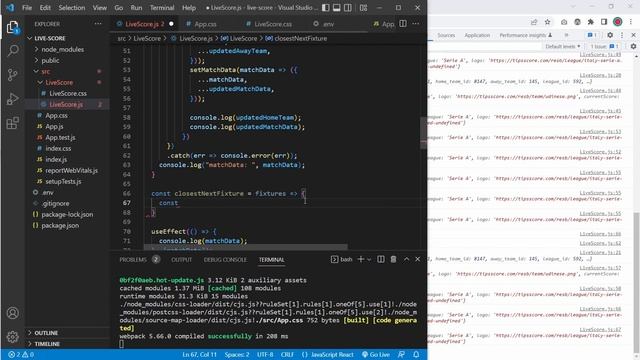Open .gitignore in explorer
Viewport: 640px width, 360px height.
(x=56, y=203)
